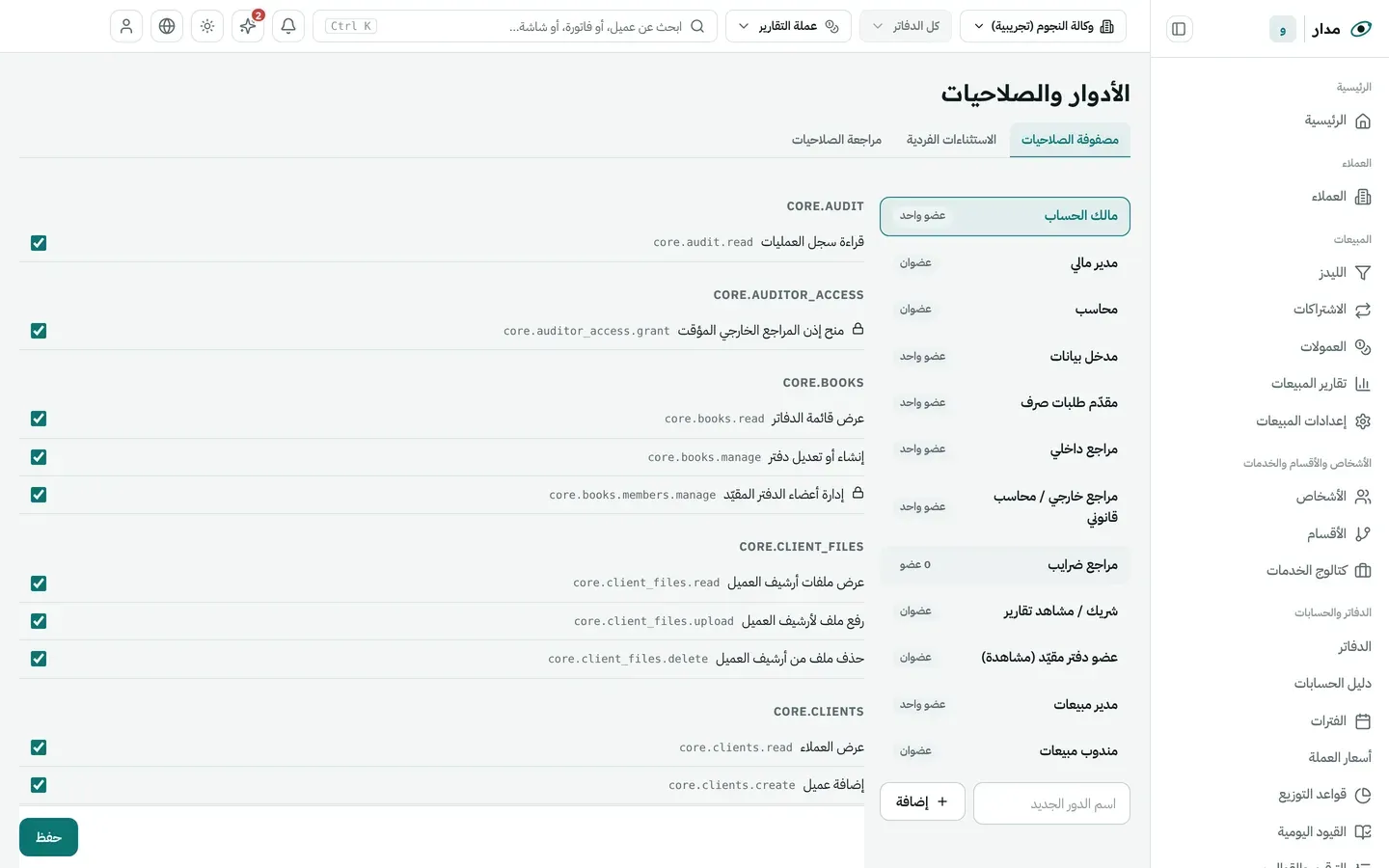The height and width of the screenshot is (868, 1389).
Task: Open الأقسام departments item
Action: [1339, 534]
